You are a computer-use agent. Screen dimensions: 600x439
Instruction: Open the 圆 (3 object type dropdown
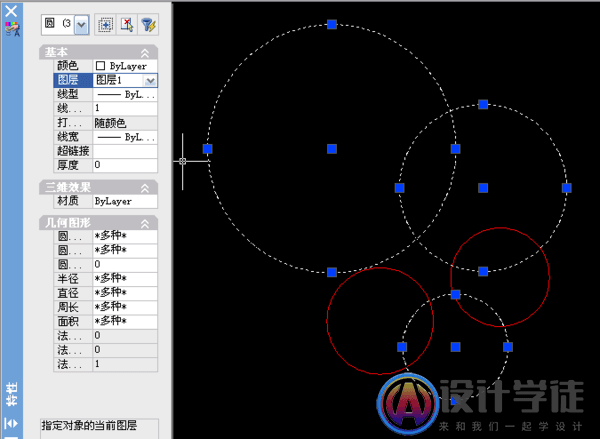pos(82,25)
